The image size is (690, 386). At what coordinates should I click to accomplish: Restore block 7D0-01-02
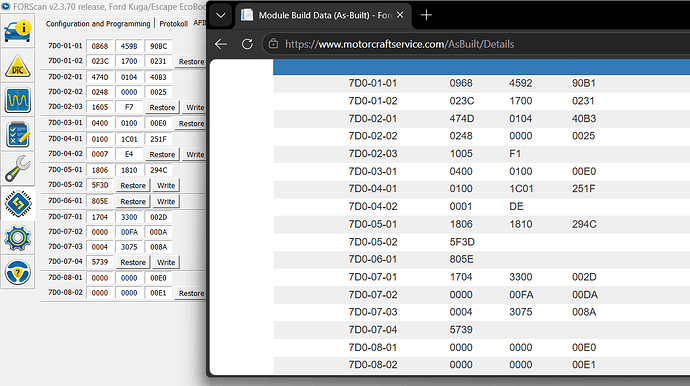pyautogui.click(x=191, y=62)
